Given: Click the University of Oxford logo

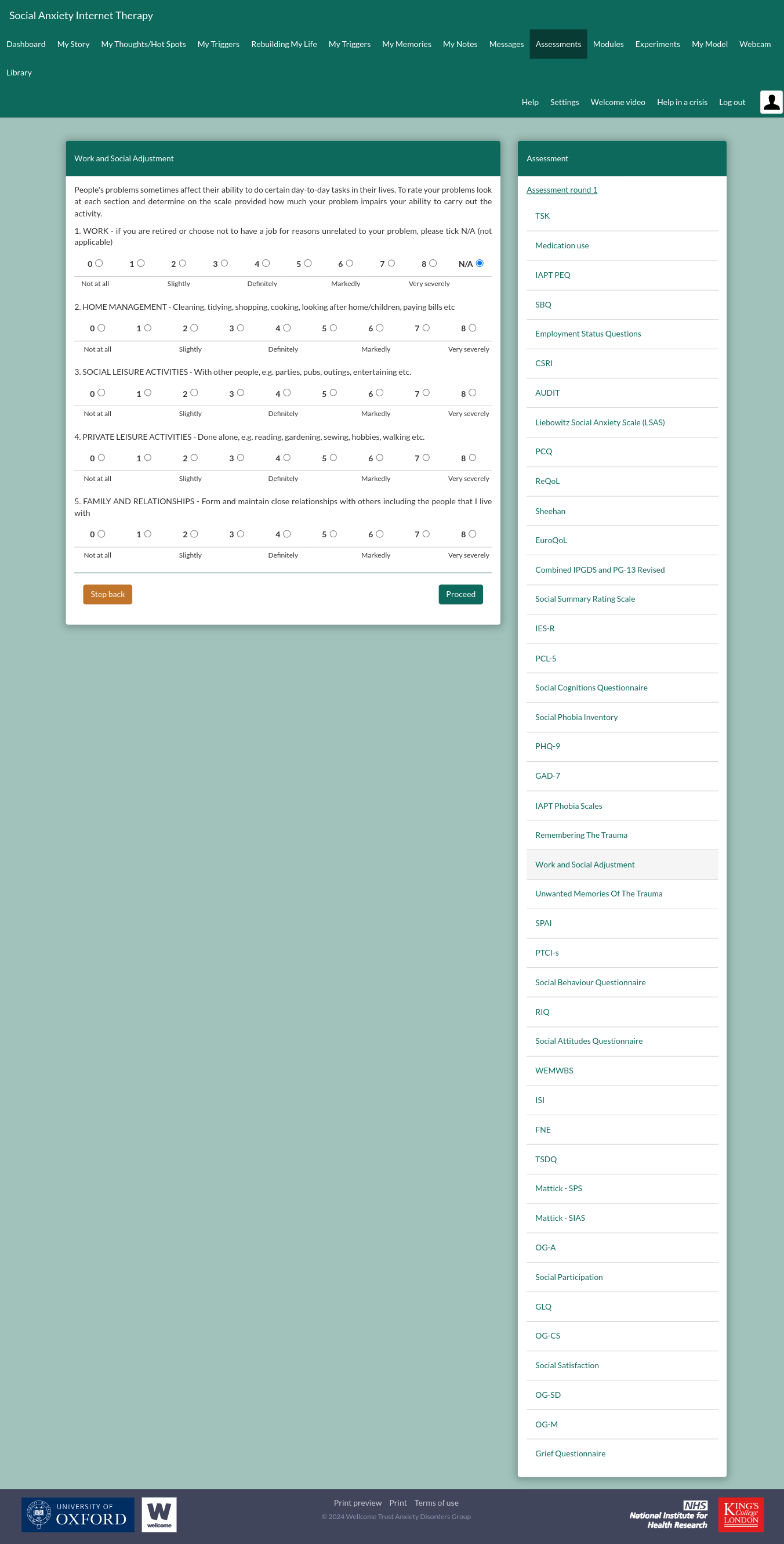Looking at the screenshot, I should point(78,1514).
